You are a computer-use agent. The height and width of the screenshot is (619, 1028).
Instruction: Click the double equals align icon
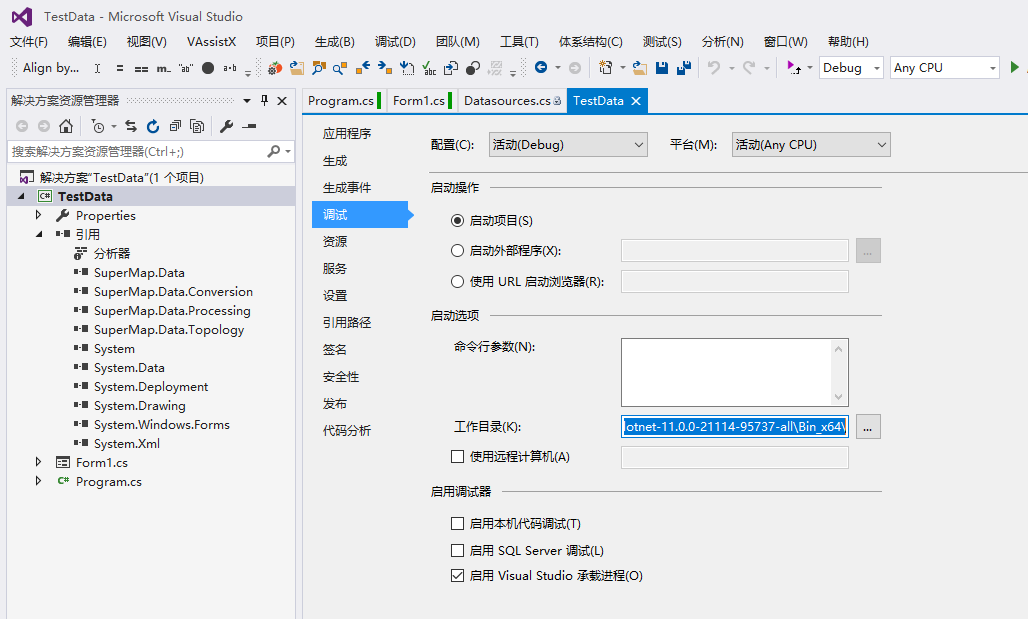click(141, 68)
